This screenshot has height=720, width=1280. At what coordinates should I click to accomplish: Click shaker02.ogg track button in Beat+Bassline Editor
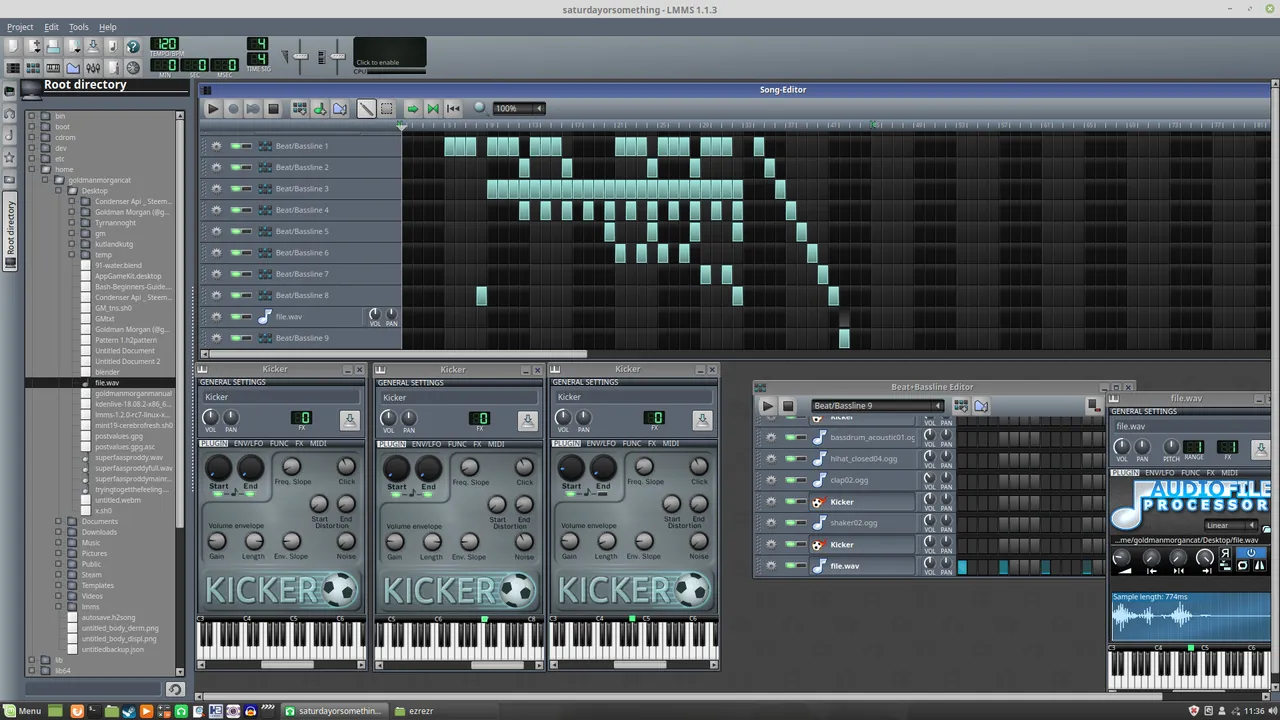[862, 523]
